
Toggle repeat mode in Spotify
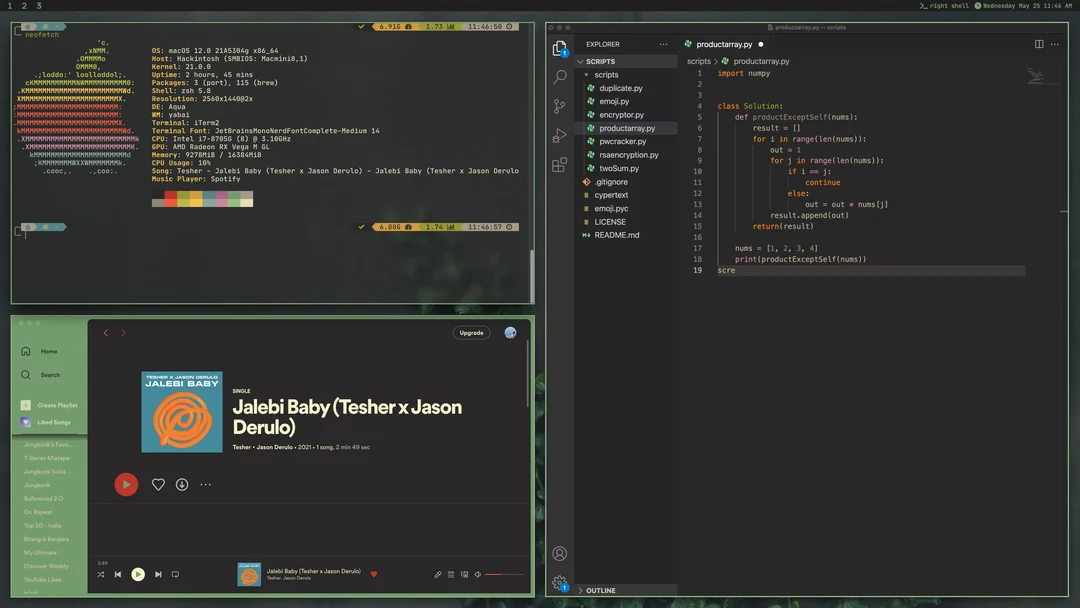pos(175,574)
